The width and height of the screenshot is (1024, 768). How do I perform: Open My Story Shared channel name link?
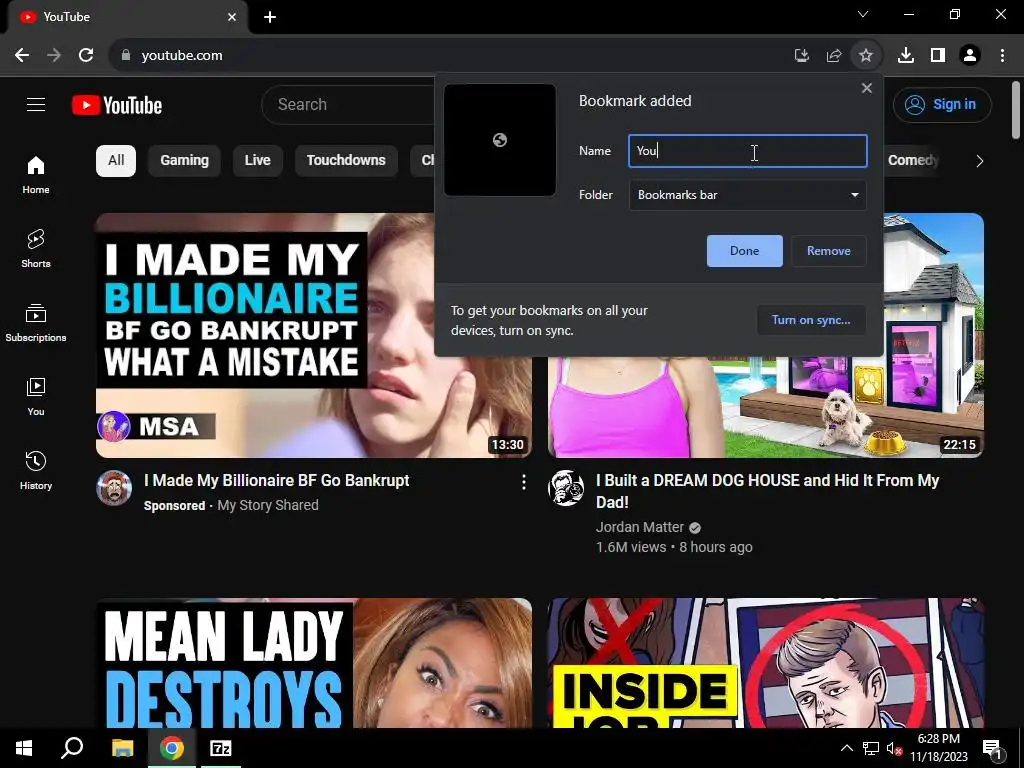[x=268, y=505]
